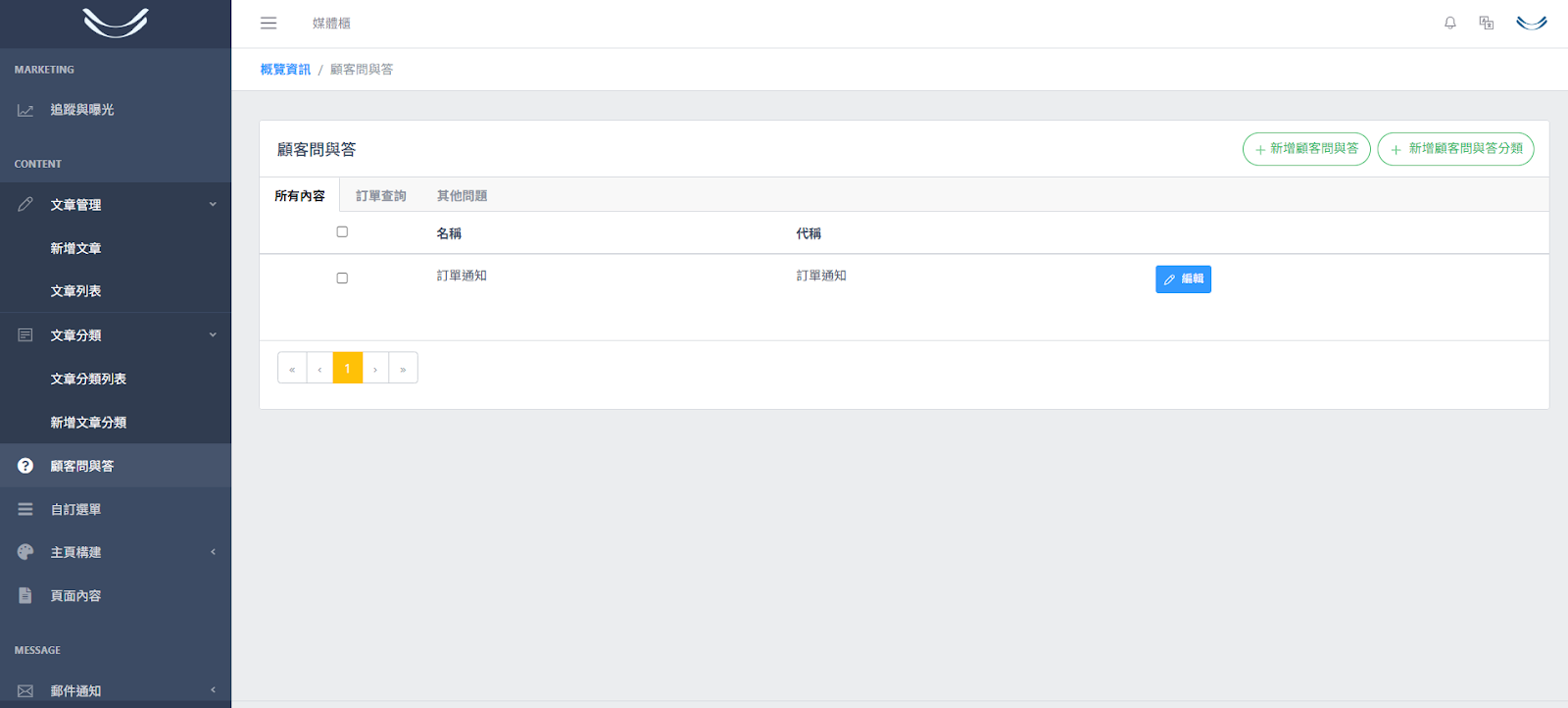Click the question mark icon for 顧客問與答

click(x=25, y=466)
